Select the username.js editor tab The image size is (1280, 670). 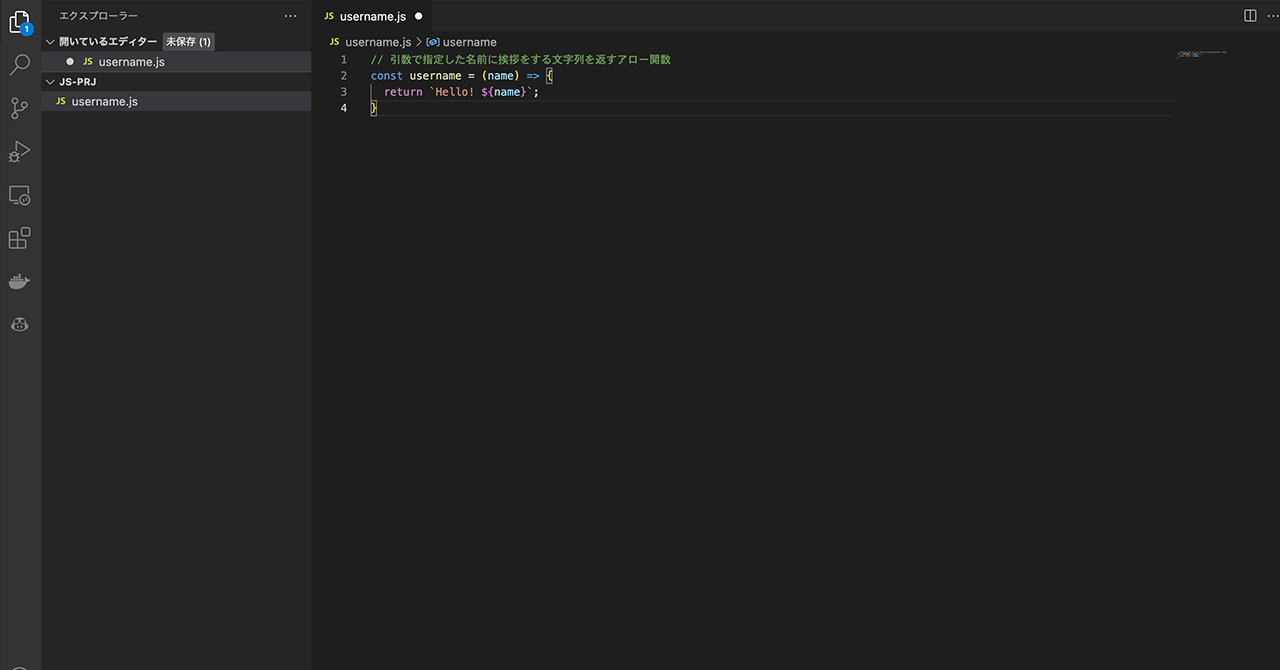372,16
